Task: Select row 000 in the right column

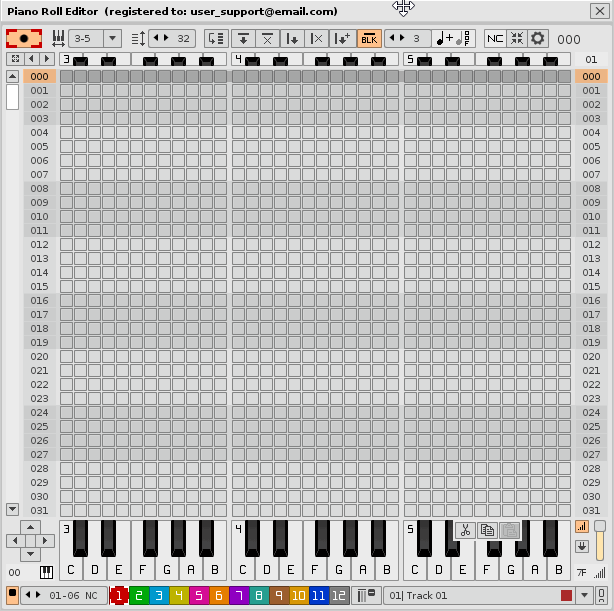Action: click(591, 76)
